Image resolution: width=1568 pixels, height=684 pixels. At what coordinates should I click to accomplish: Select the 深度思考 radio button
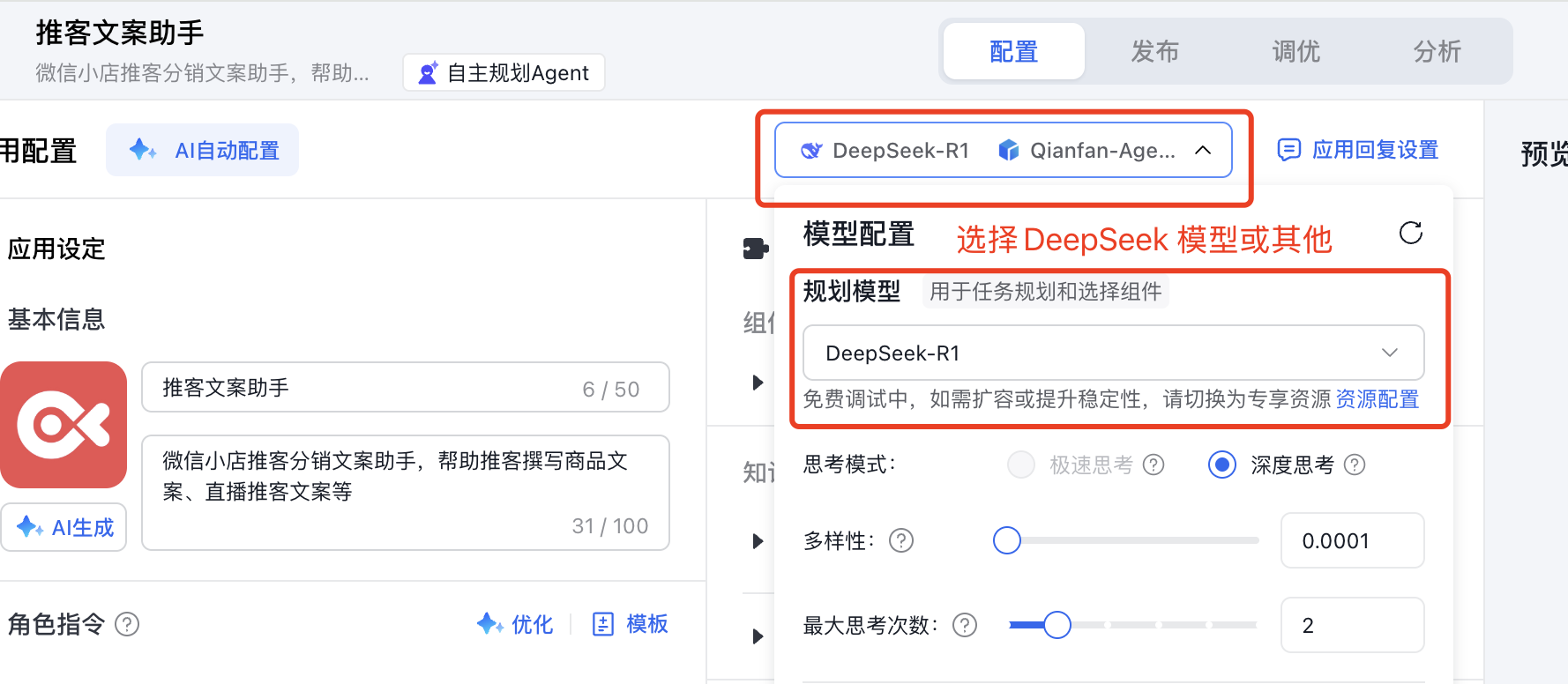point(1222,465)
